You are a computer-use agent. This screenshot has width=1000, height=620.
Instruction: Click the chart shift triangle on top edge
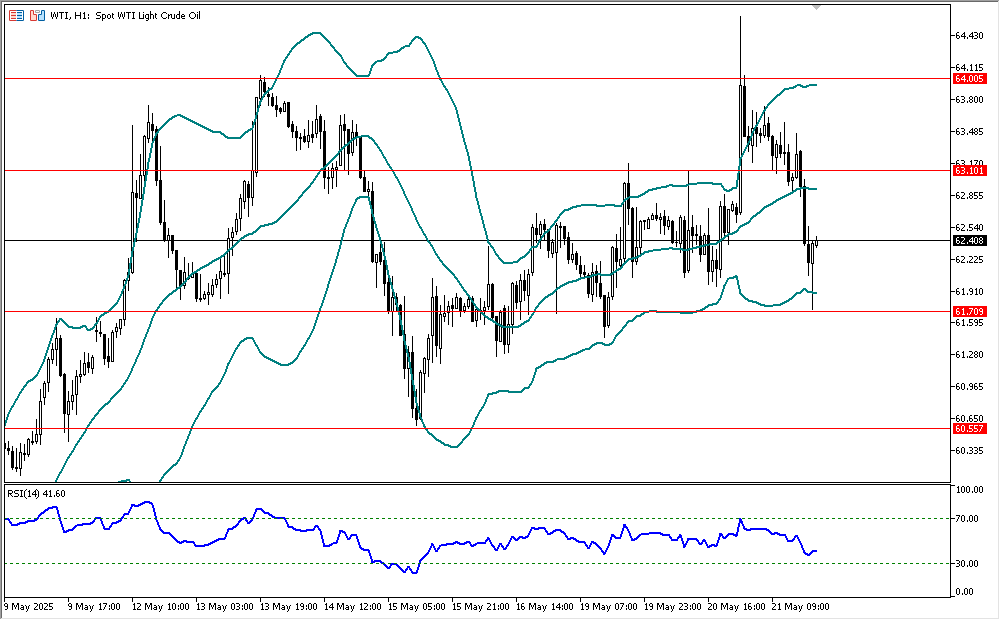816,7
